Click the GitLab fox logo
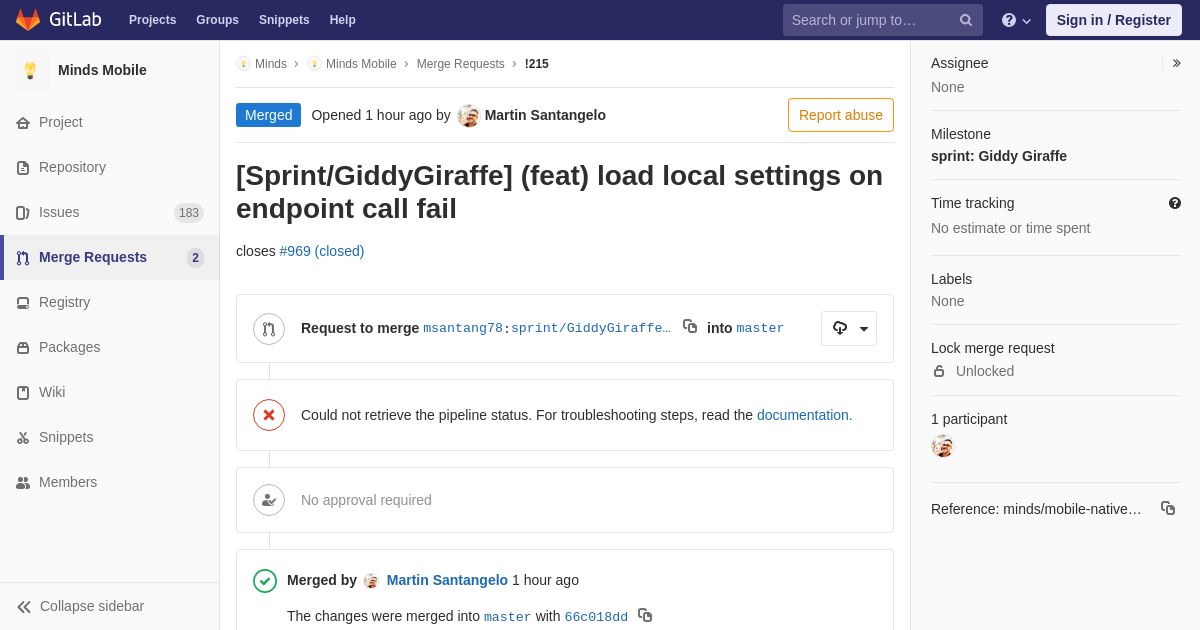This screenshot has height=630, width=1200. 28,20
